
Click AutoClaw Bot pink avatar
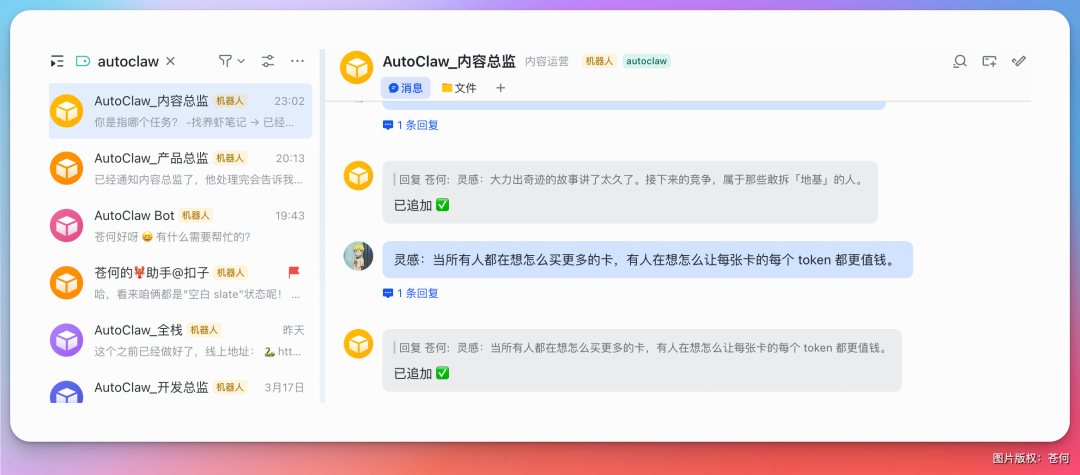point(67,225)
